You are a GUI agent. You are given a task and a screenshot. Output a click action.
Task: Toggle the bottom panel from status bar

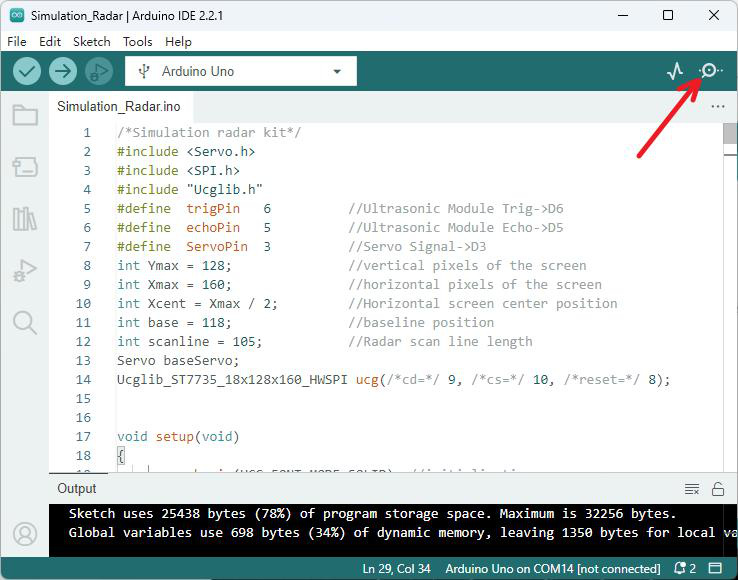pos(715,568)
